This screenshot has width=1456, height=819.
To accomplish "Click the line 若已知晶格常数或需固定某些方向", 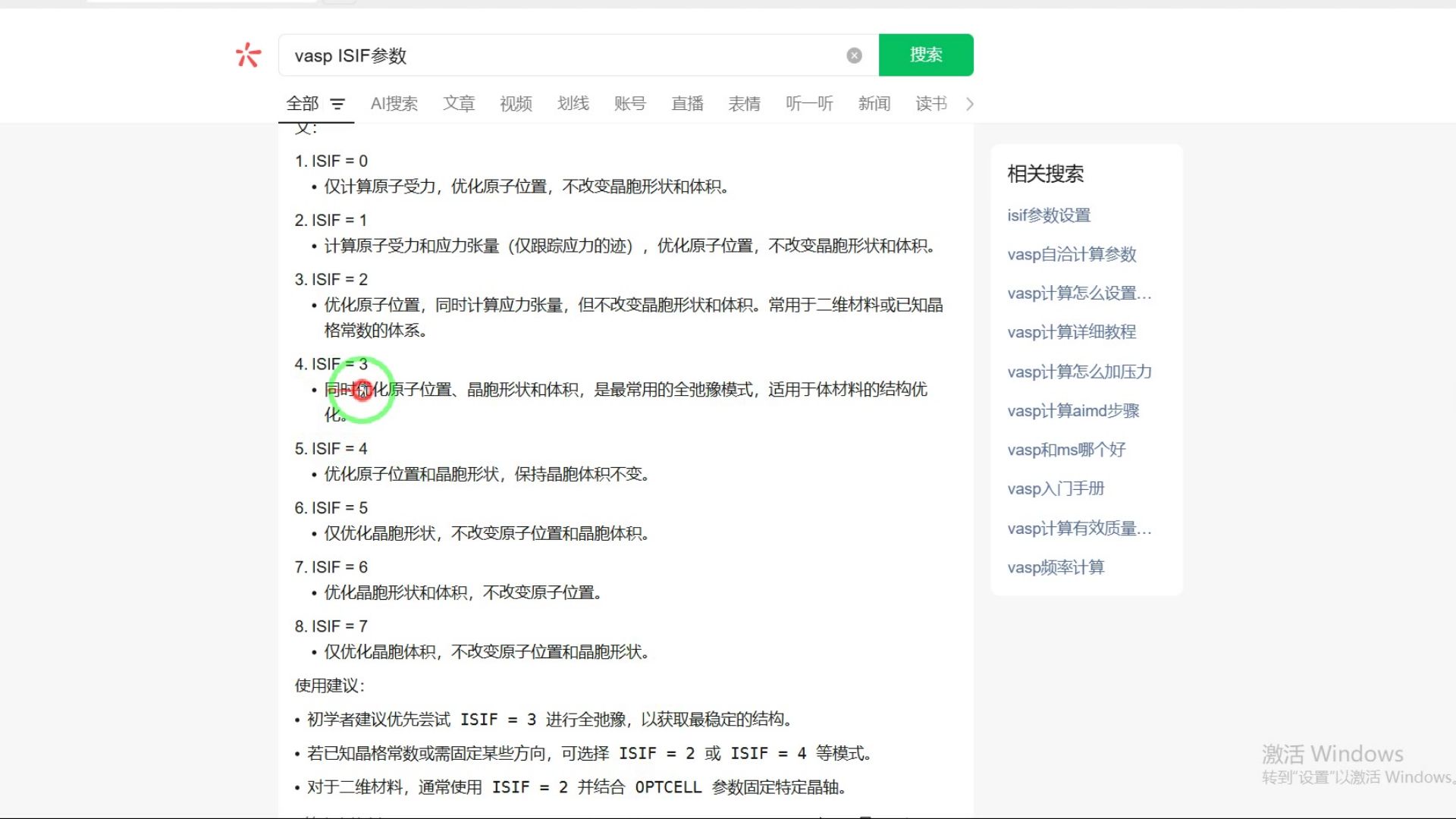I will (x=590, y=754).
